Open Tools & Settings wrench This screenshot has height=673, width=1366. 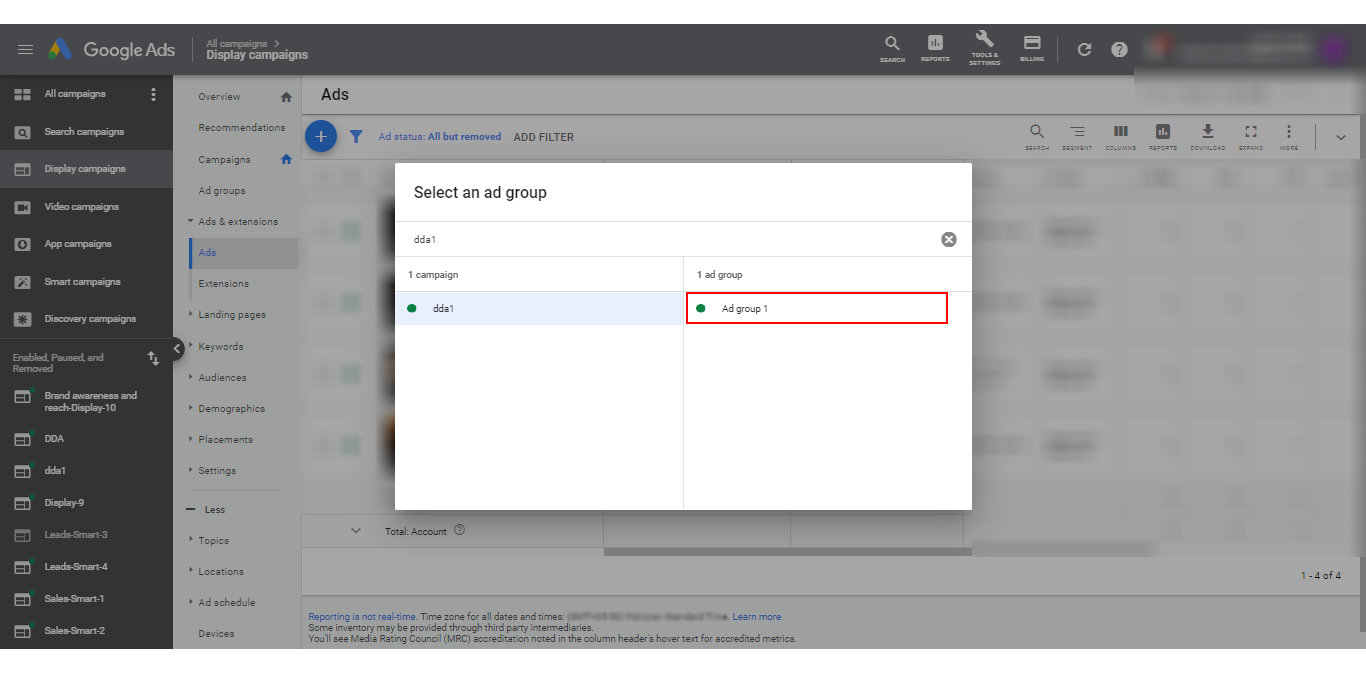pos(984,48)
